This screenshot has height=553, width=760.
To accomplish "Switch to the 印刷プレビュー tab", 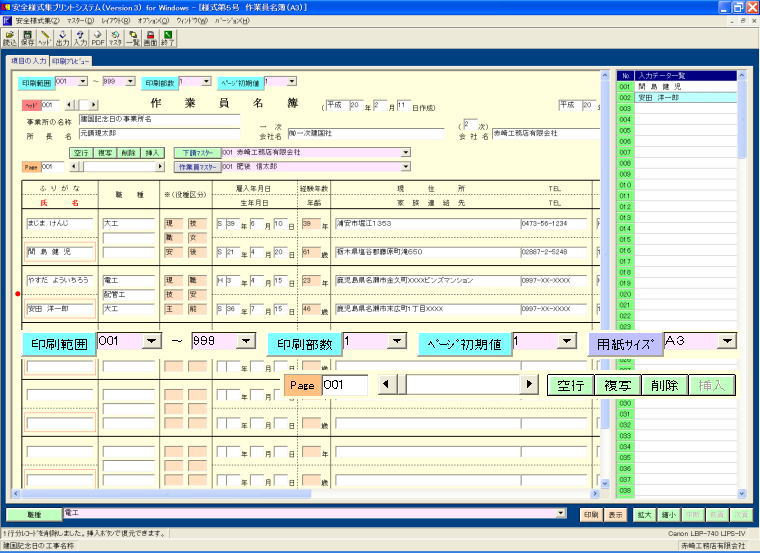I will click(x=71, y=60).
